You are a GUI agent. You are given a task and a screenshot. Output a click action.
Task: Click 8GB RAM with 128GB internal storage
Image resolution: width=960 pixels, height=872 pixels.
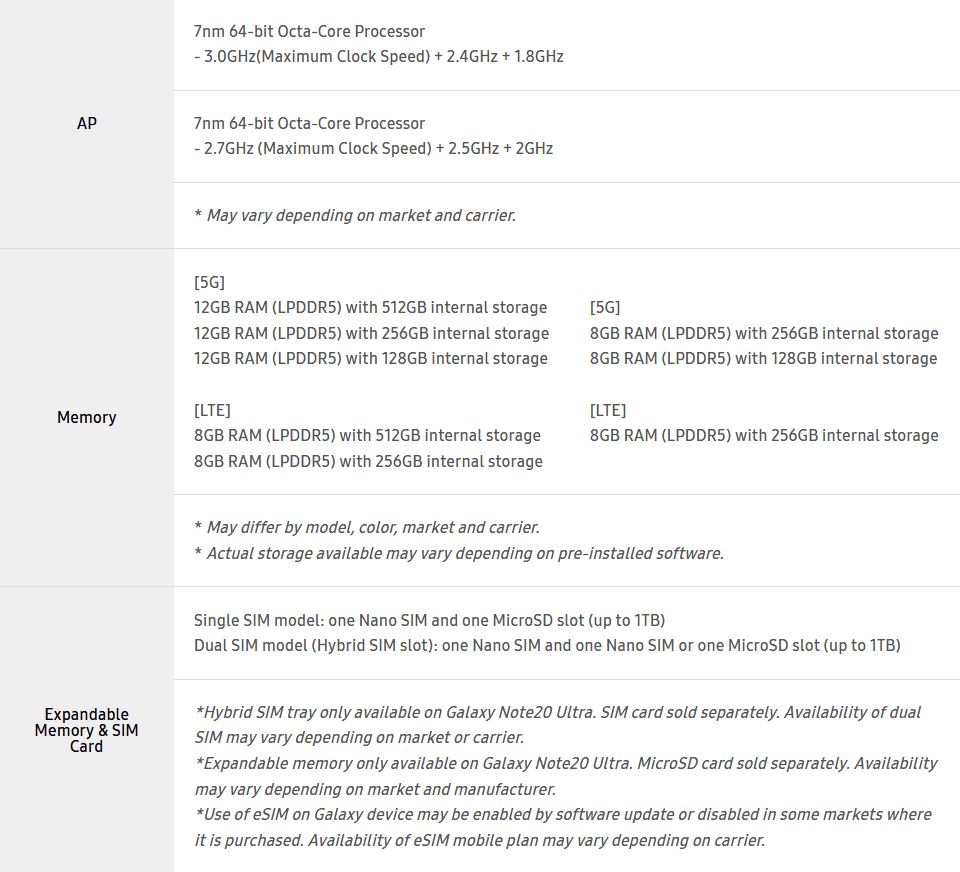pos(763,359)
